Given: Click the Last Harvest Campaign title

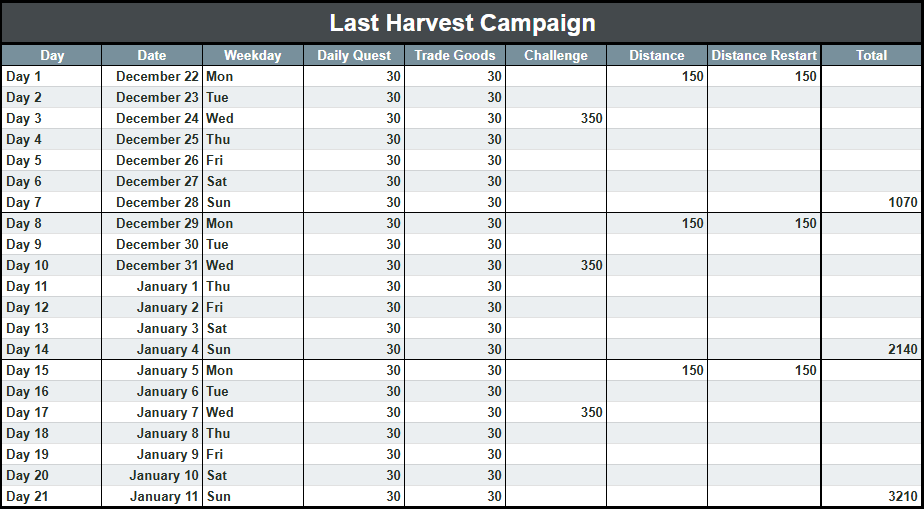Looking at the screenshot, I should coord(462,23).
